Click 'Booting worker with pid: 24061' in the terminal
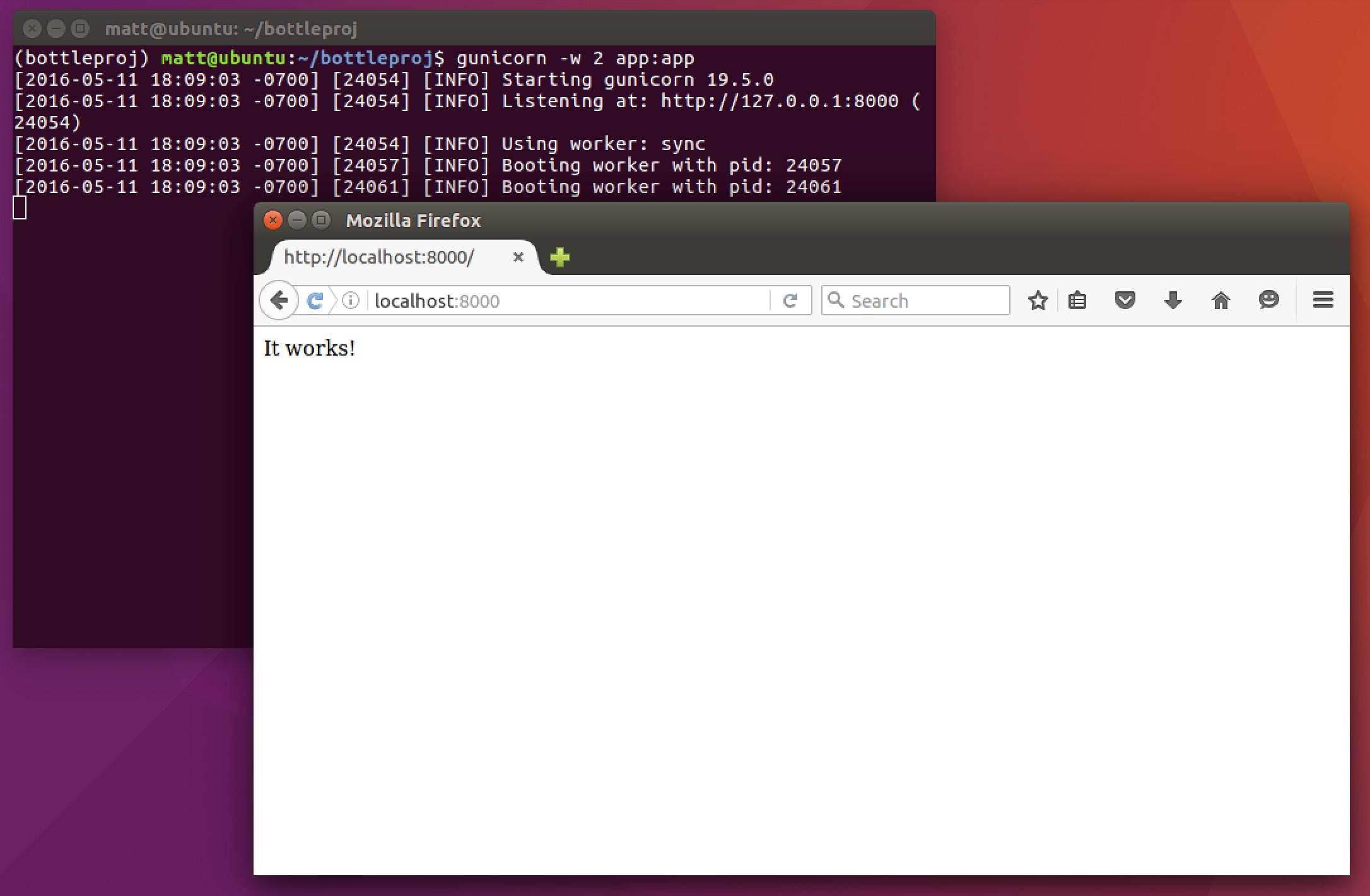The height and width of the screenshot is (896, 1370). [672, 187]
